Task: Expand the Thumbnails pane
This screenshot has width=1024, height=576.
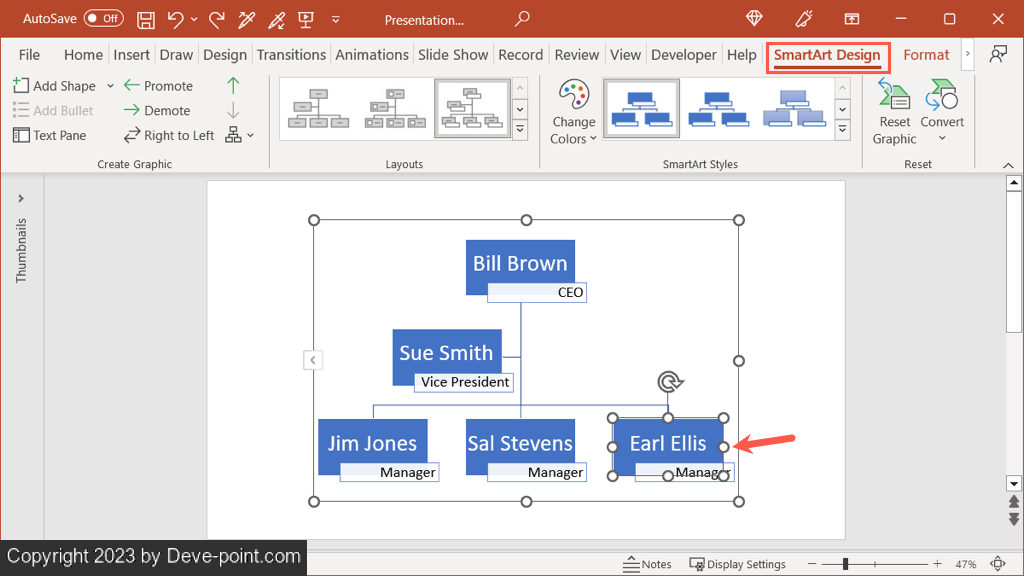Action: pyautogui.click(x=21, y=199)
